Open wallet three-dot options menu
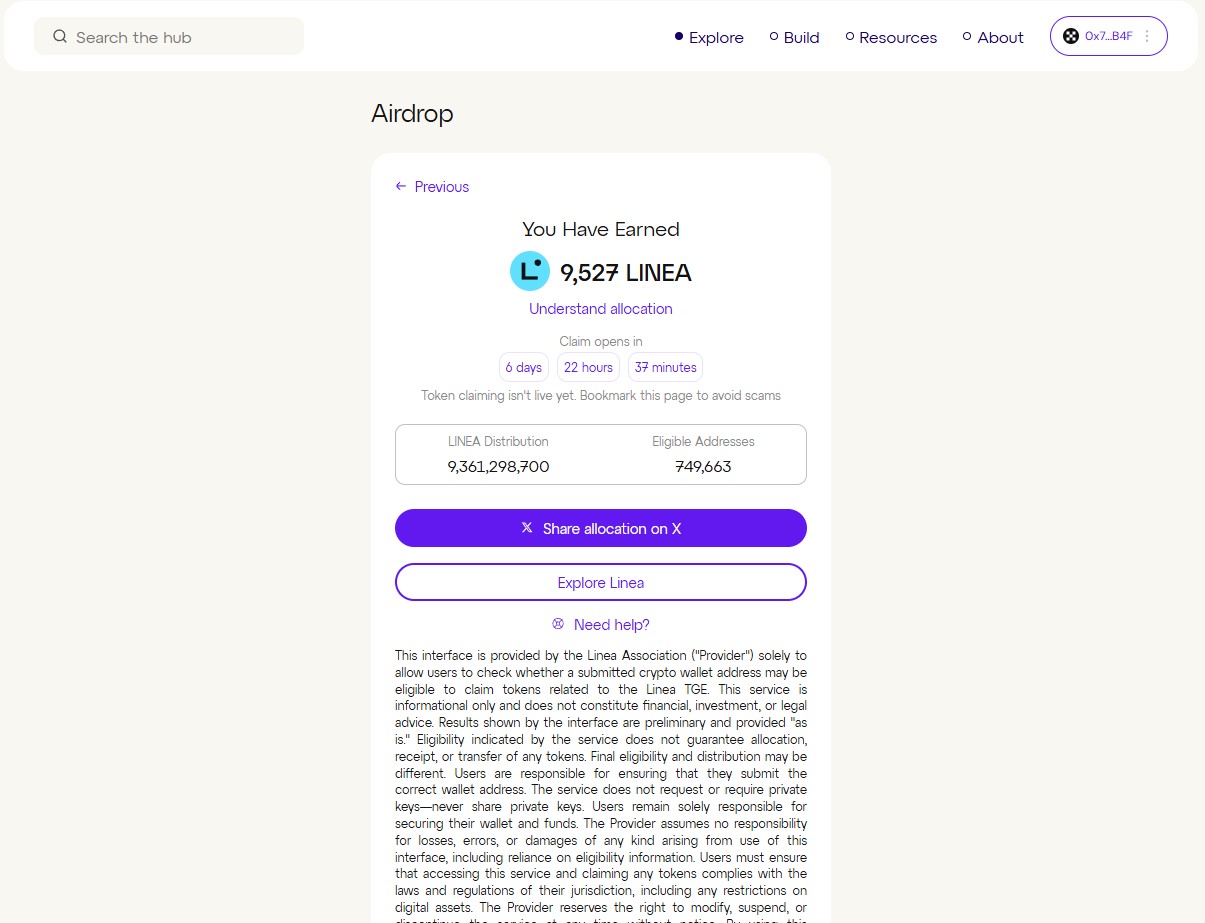The width and height of the screenshot is (1205, 923). pyautogui.click(x=1147, y=36)
